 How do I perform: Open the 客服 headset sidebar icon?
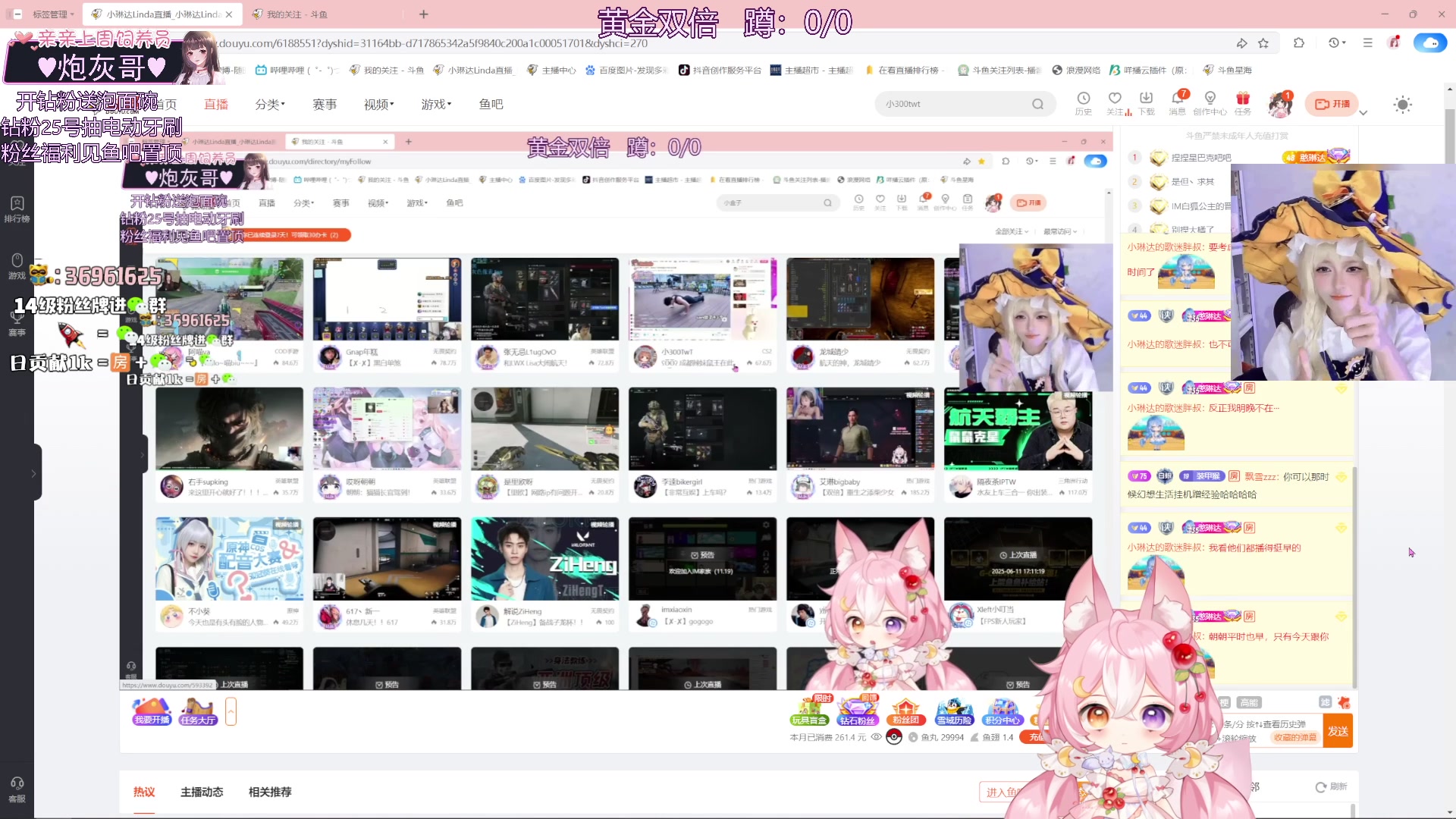17,789
